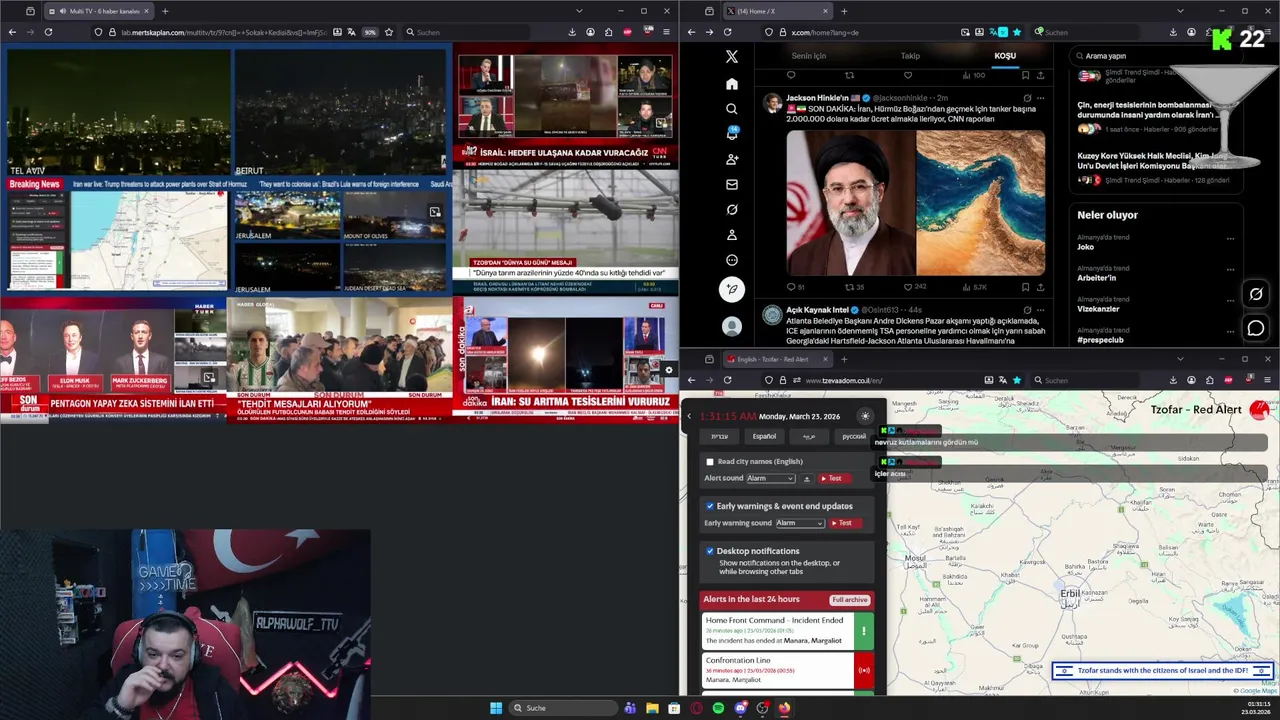Click Windows taskbar Suche search box
The height and width of the screenshot is (720, 1280).
pos(563,708)
